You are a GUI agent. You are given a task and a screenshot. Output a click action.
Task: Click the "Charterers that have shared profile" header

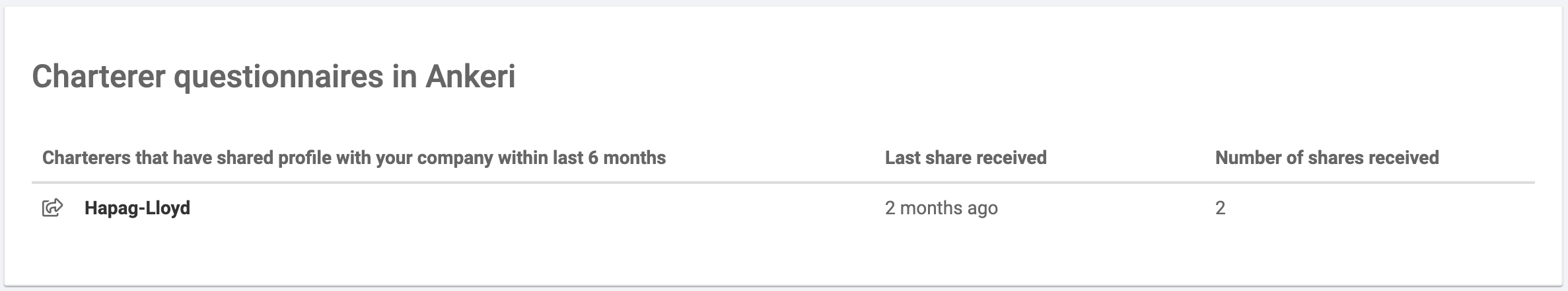coord(353,157)
